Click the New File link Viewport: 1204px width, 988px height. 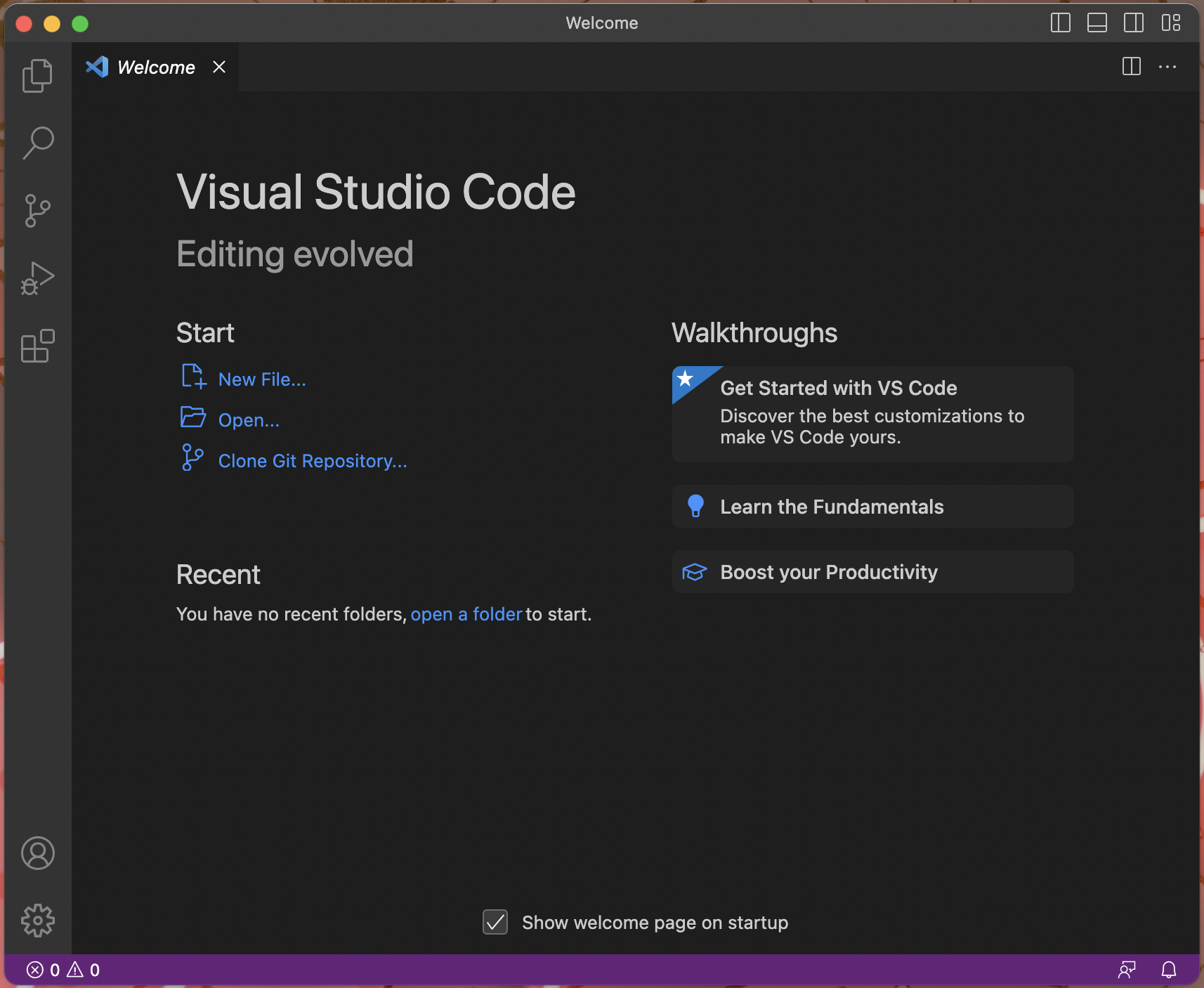261,379
